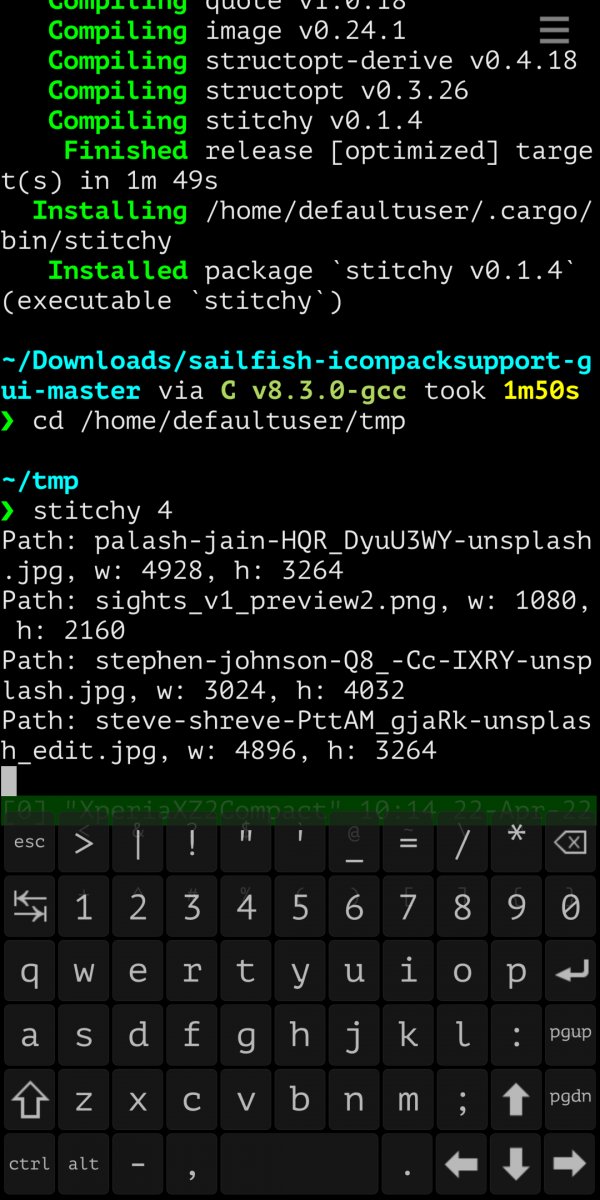Image resolution: width=600 pixels, height=1200 pixels.
Task: Toggle the Shift key
Action: coord(29,1099)
